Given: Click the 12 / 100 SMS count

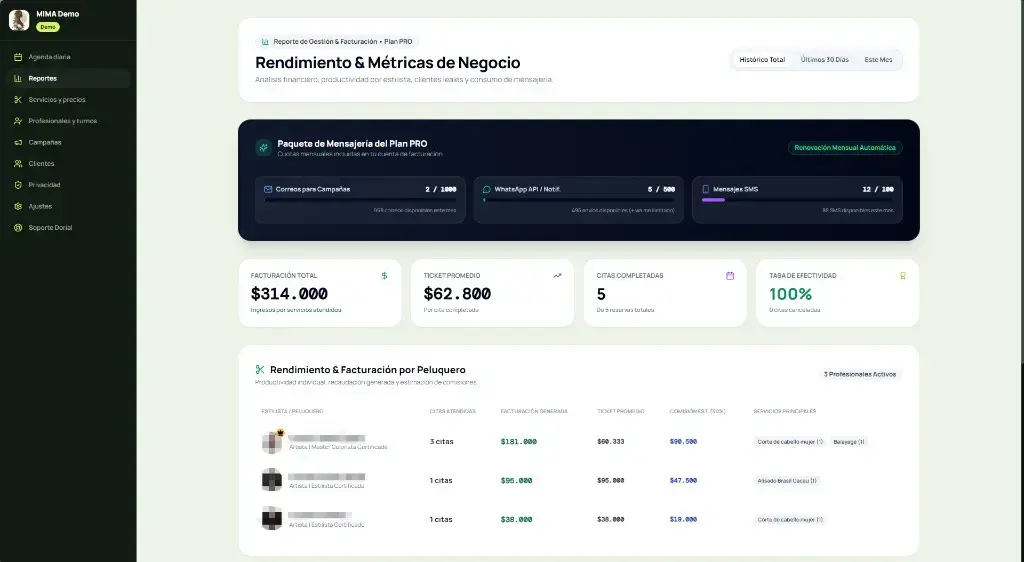Looking at the screenshot, I should tap(878, 189).
